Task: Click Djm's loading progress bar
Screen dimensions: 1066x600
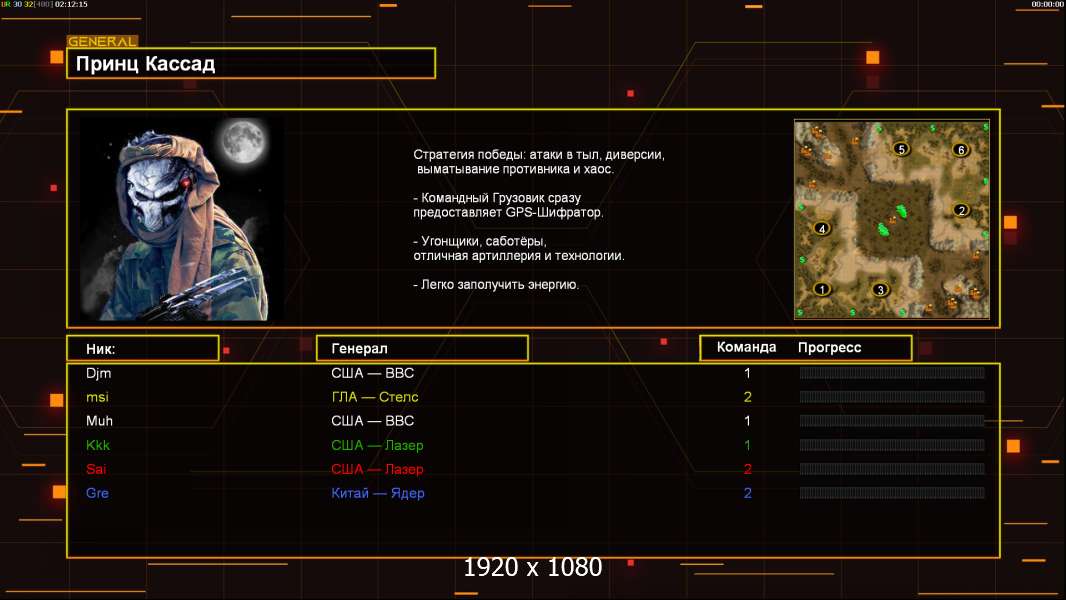Action: click(x=892, y=373)
